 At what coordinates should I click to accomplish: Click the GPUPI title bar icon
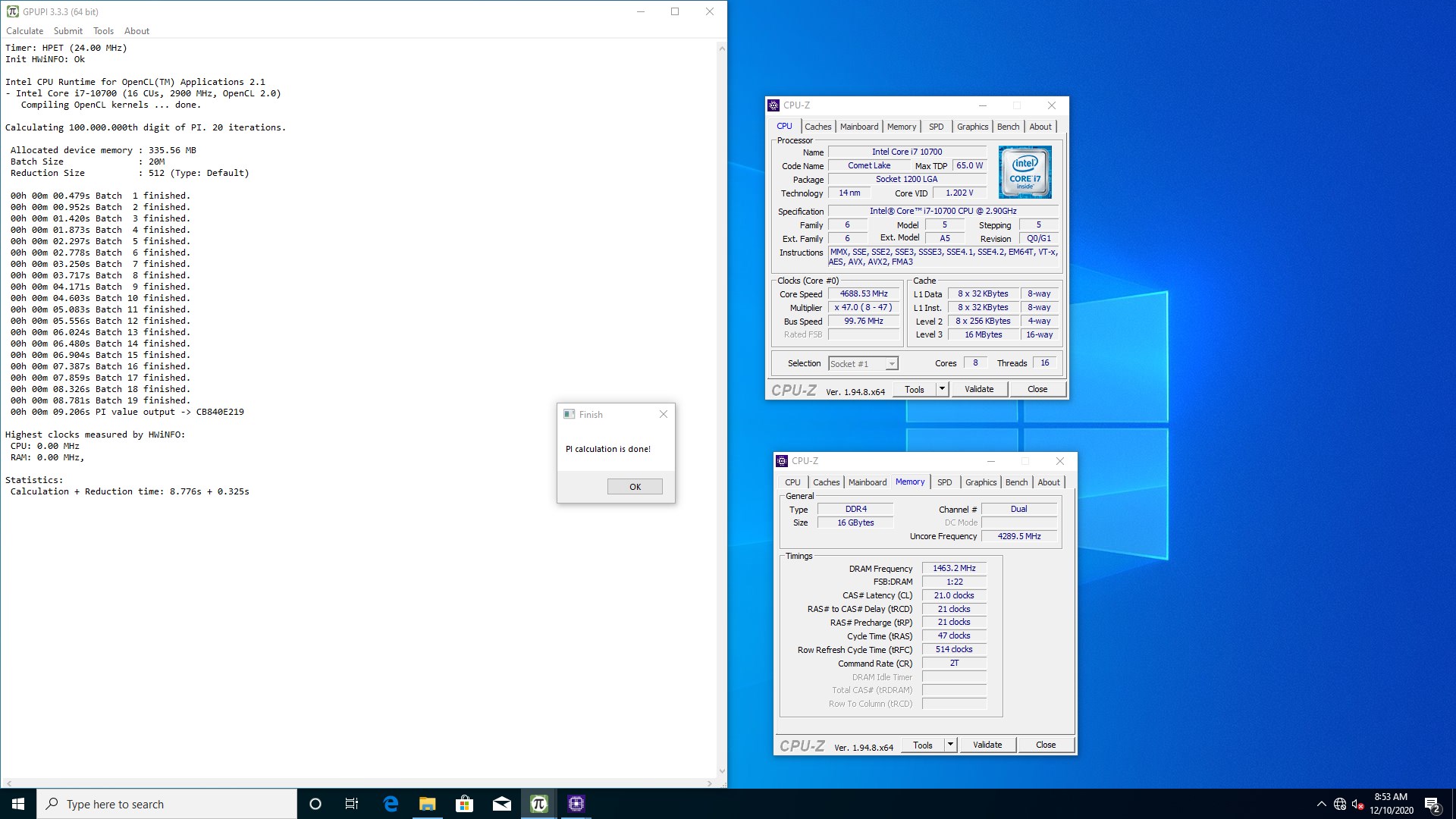coord(13,11)
